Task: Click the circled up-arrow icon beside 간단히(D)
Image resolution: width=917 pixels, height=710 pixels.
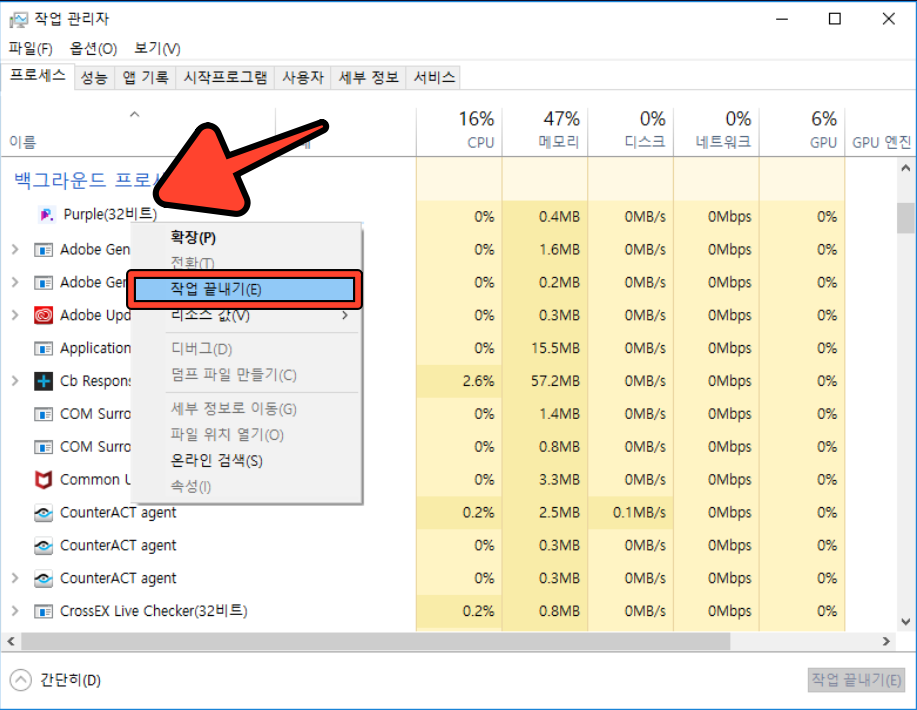Action: point(20,680)
